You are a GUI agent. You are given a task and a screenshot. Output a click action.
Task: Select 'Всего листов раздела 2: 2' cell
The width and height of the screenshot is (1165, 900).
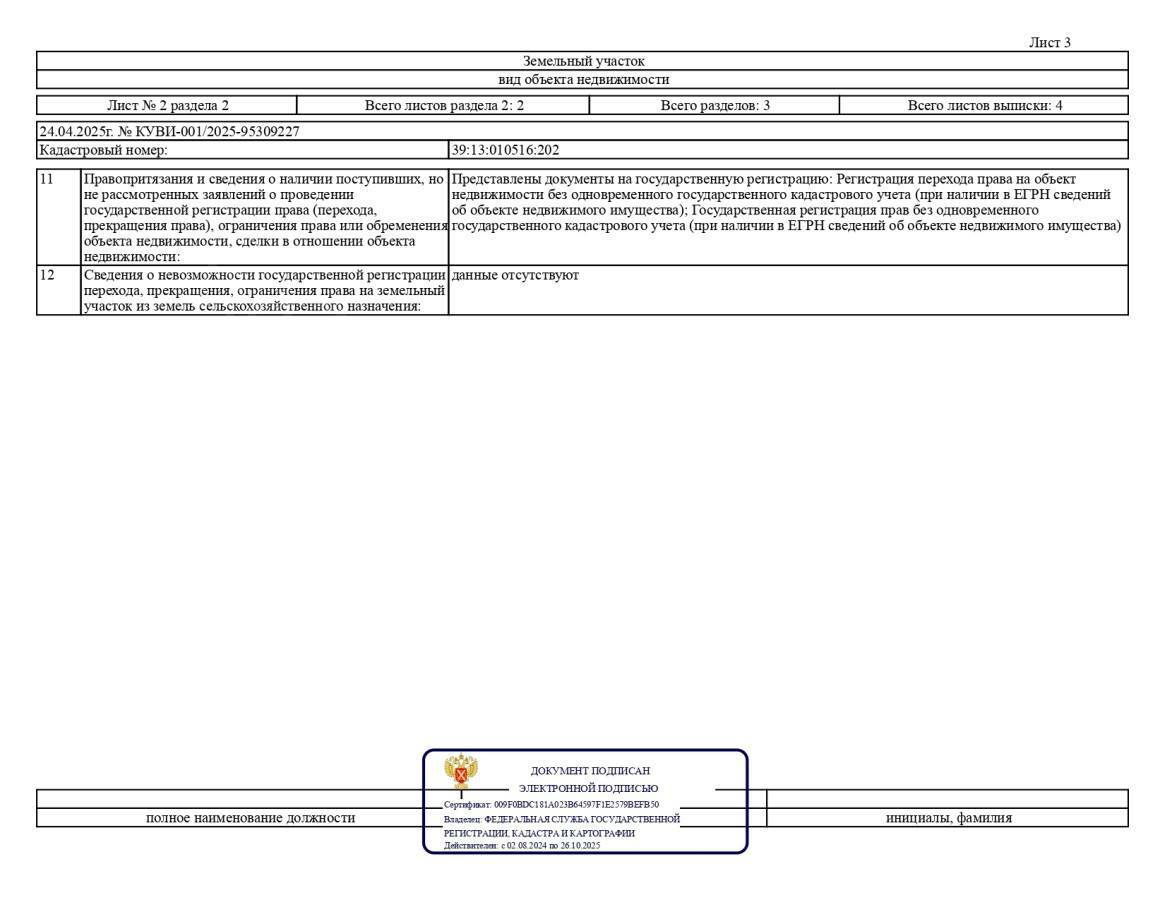444,105
